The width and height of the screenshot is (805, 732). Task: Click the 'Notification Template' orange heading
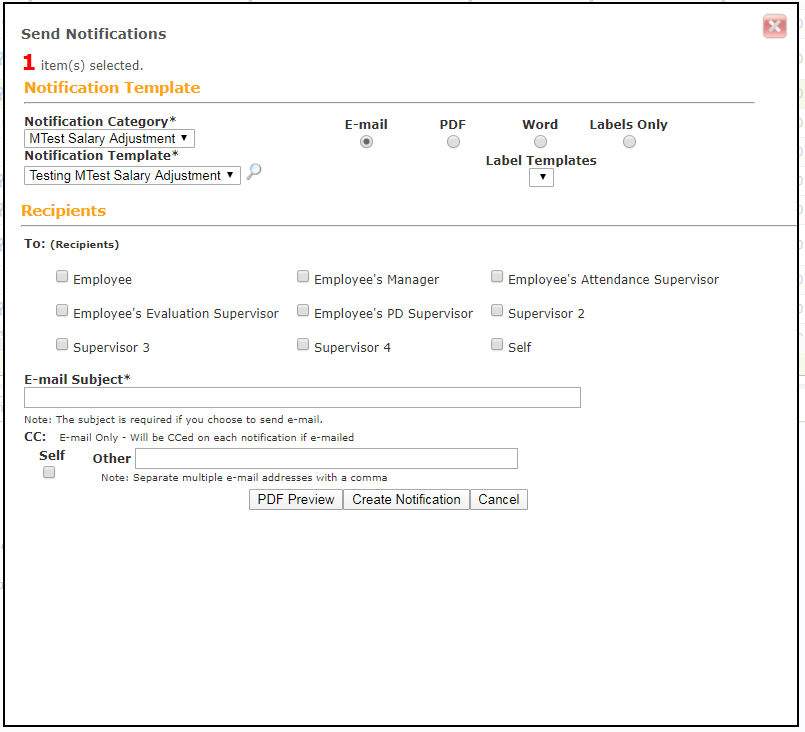point(112,88)
